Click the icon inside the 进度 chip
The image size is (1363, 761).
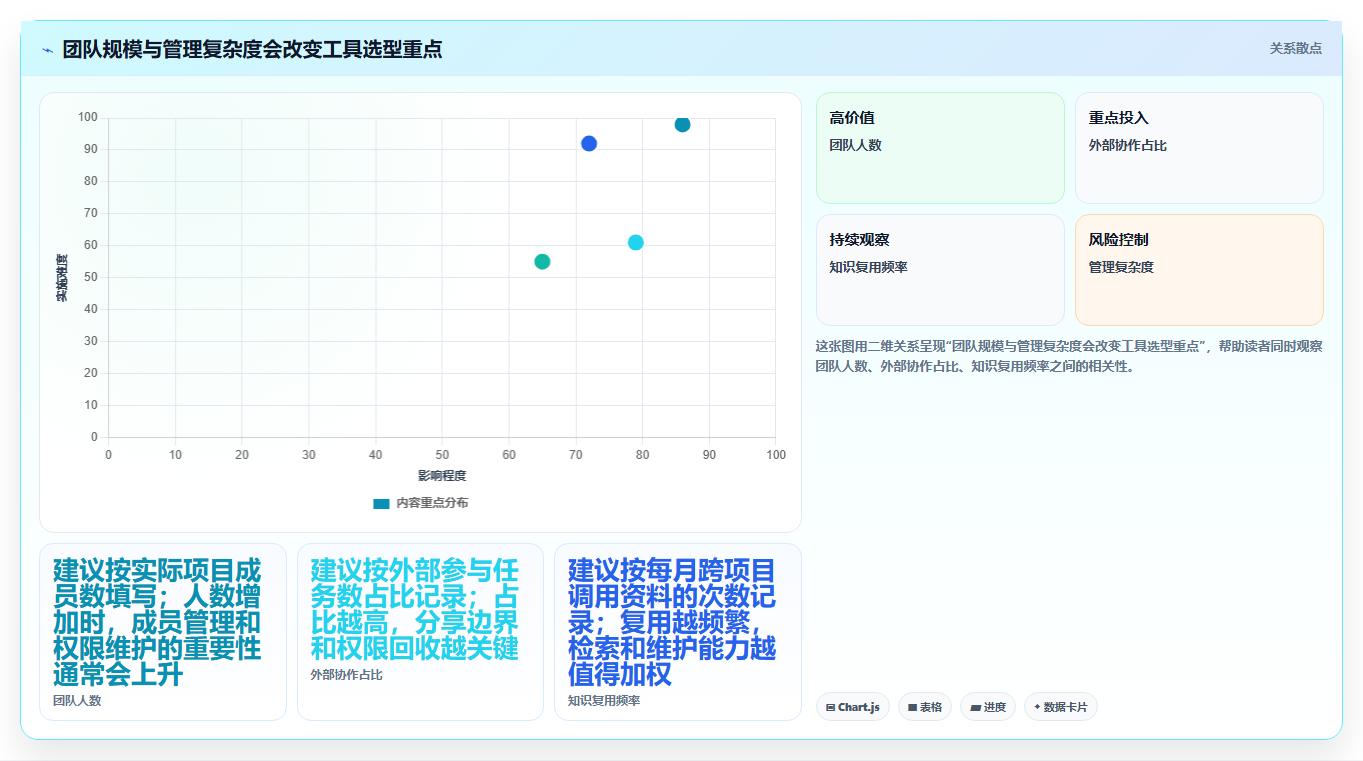pos(975,707)
